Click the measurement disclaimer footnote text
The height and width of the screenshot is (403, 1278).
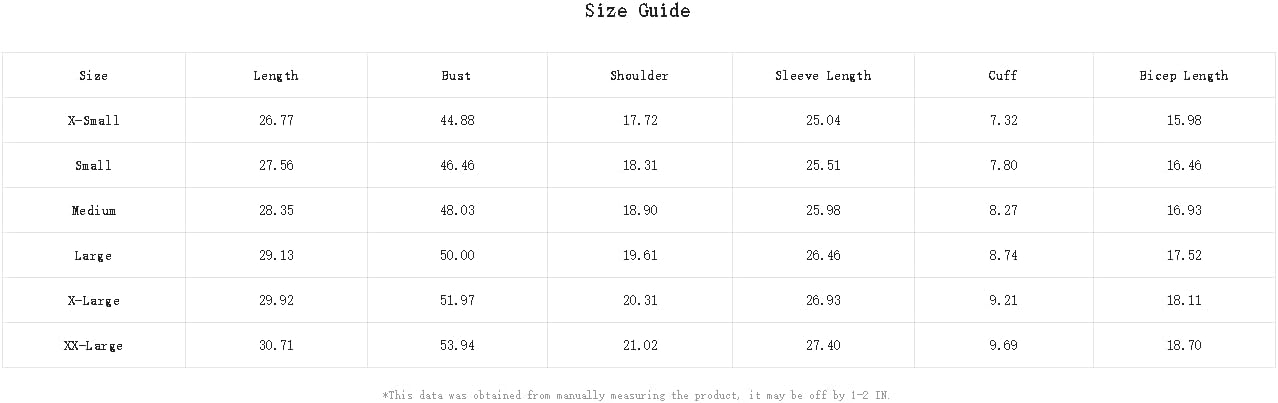click(636, 395)
